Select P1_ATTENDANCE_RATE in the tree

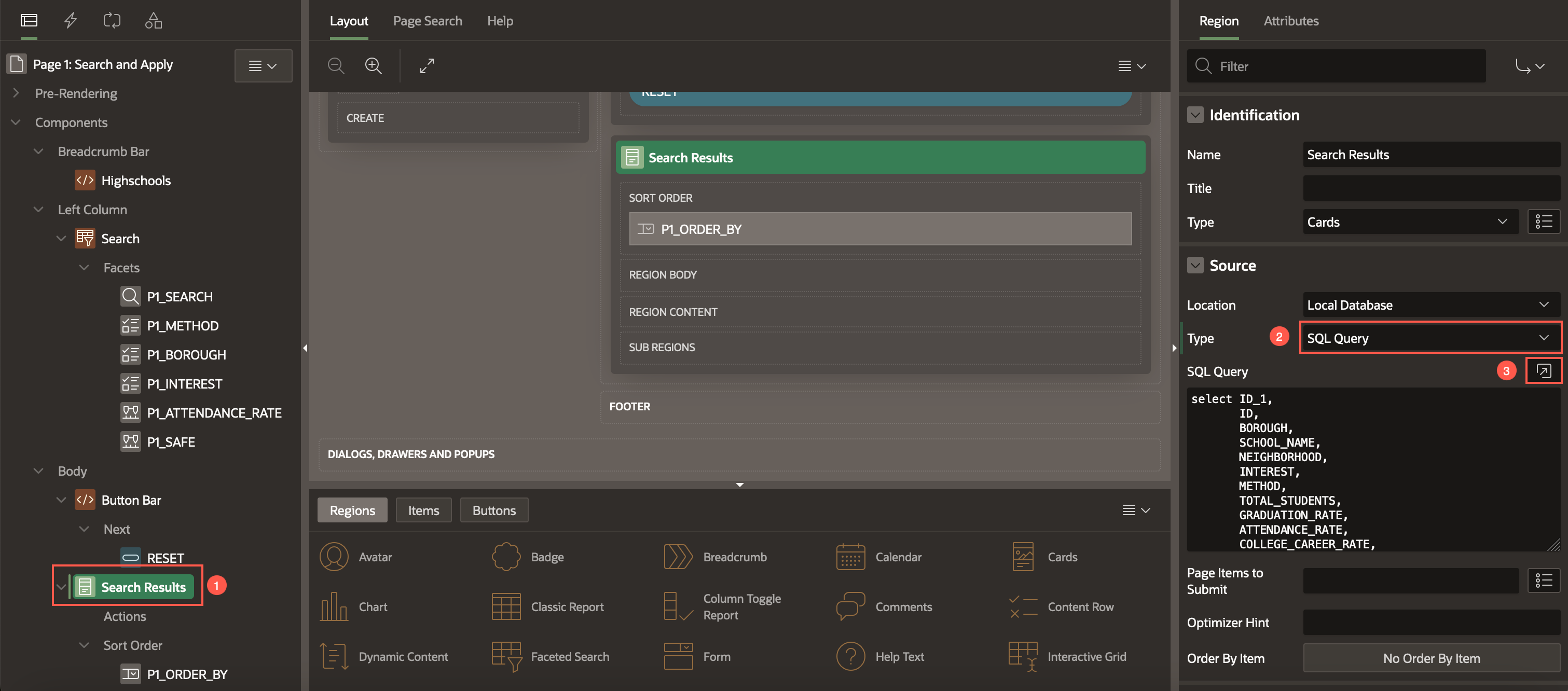point(201,413)
